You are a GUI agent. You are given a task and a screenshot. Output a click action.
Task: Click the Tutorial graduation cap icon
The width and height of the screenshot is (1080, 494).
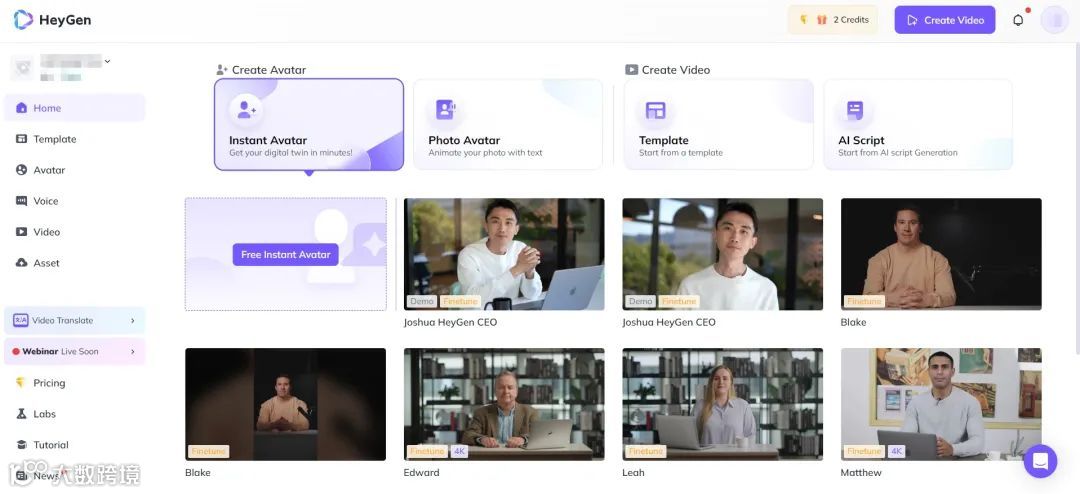click(21, 445)
